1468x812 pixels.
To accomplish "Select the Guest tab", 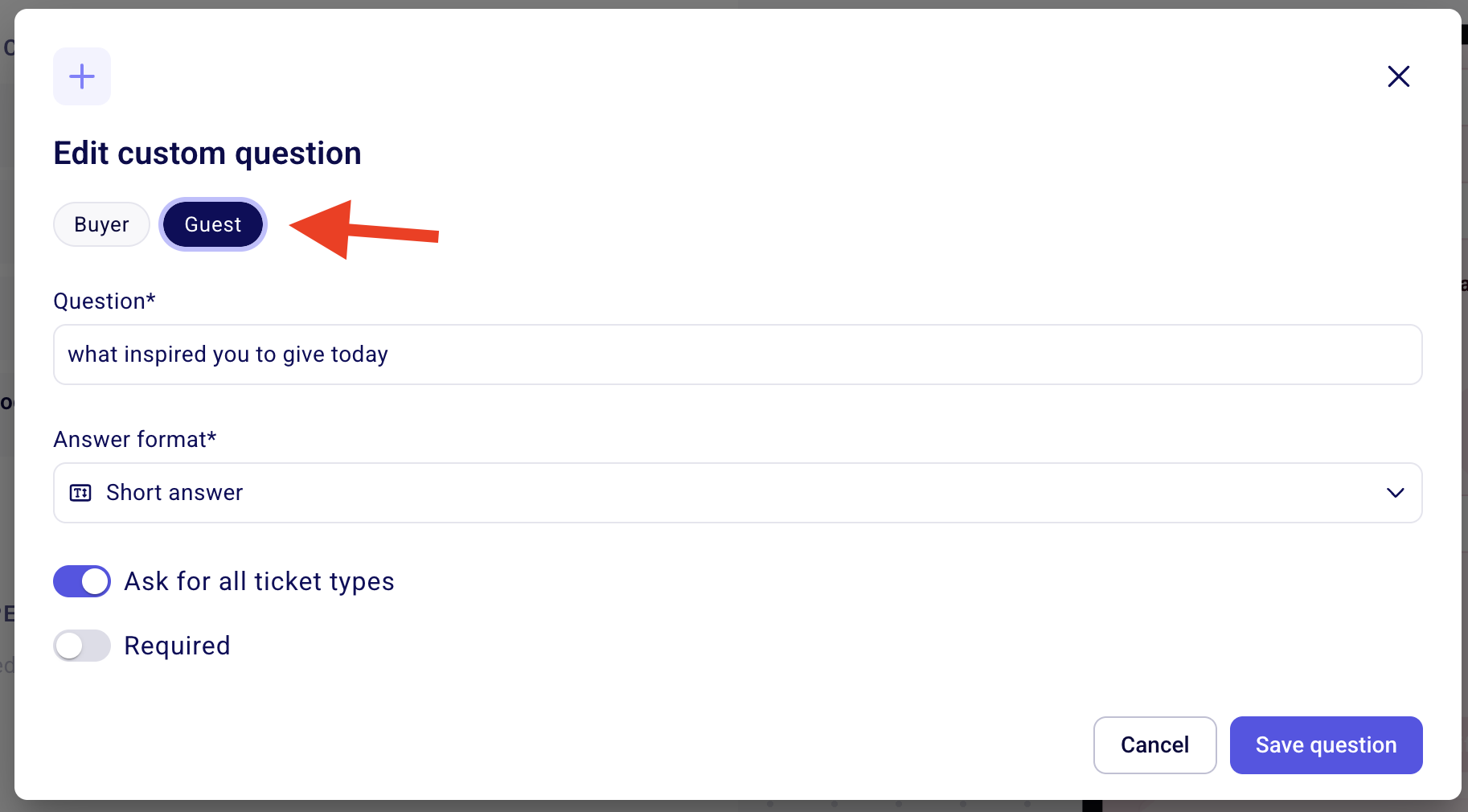I will (213, 224).
